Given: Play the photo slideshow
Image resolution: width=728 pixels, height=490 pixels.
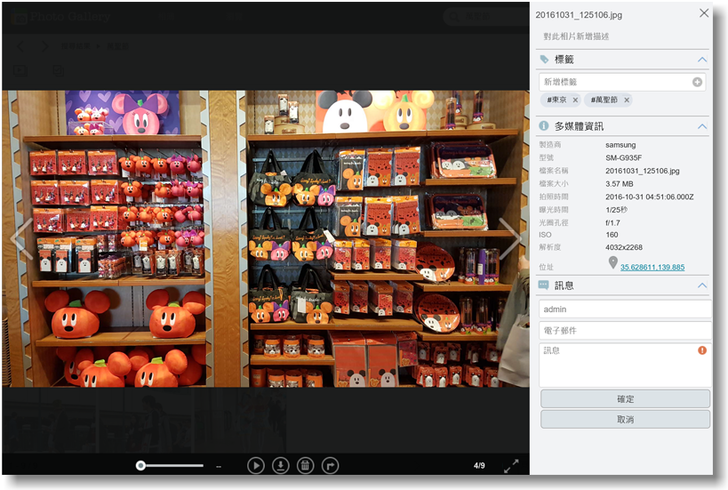Looking at the screenshot, I should [x=256, y=465].
